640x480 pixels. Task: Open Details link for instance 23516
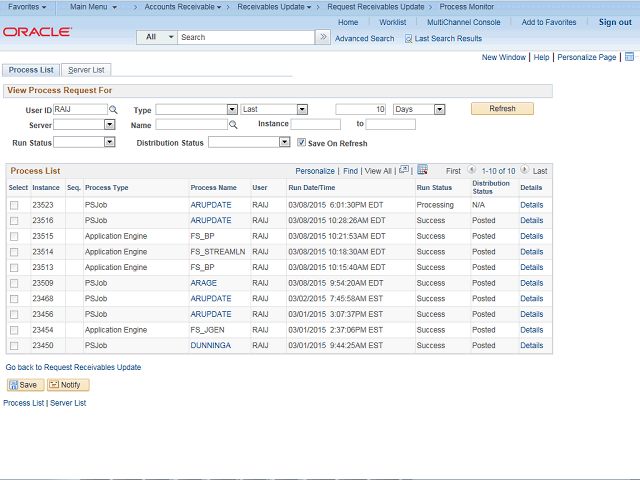(530, 220)
